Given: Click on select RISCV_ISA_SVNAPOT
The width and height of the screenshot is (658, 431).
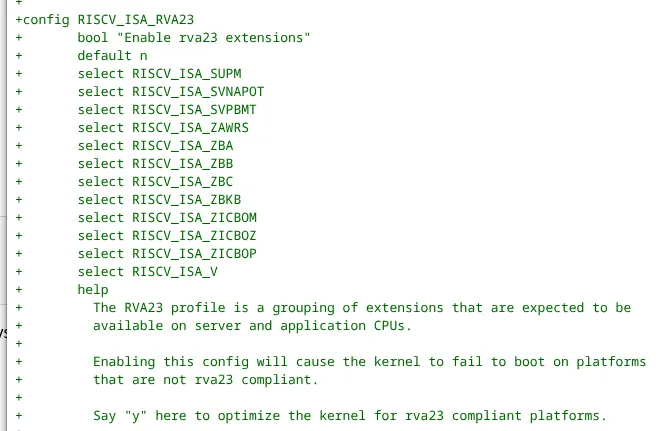Looking at the screenshot, I should click(171, 91).
